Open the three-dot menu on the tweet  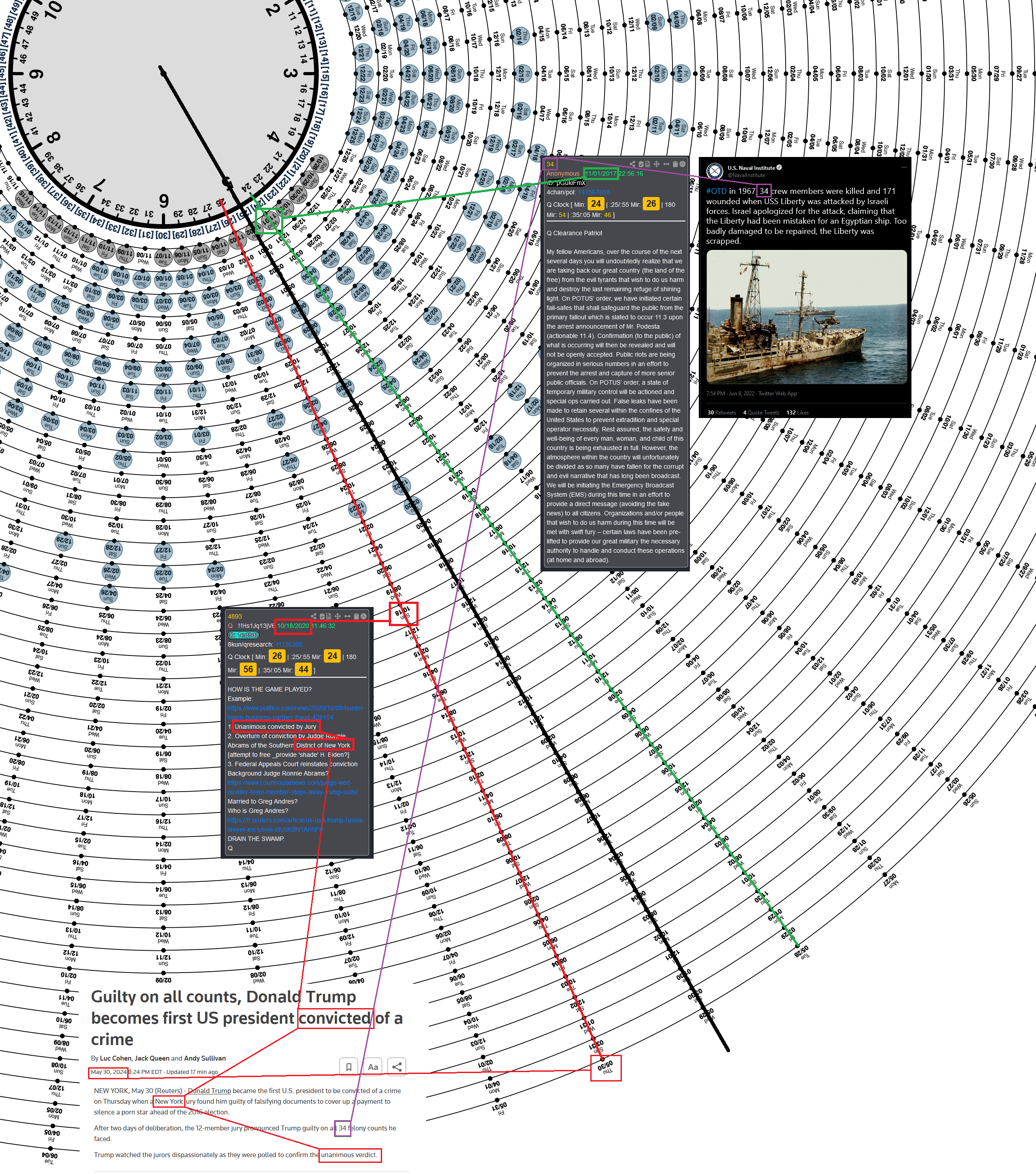(x=904, y=167)
